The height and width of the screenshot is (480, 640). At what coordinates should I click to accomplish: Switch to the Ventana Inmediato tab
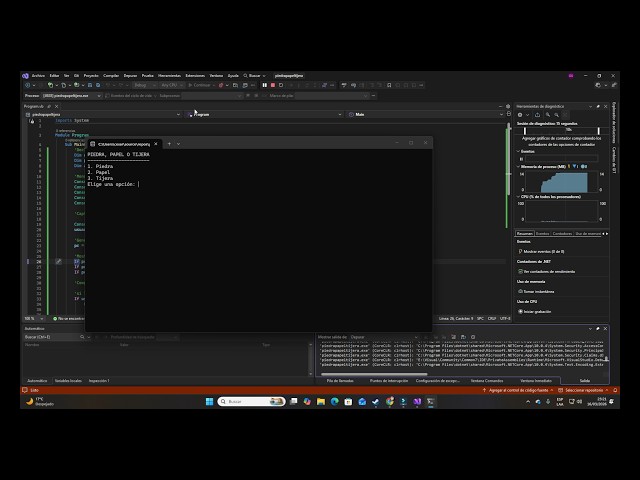(536, 380)
